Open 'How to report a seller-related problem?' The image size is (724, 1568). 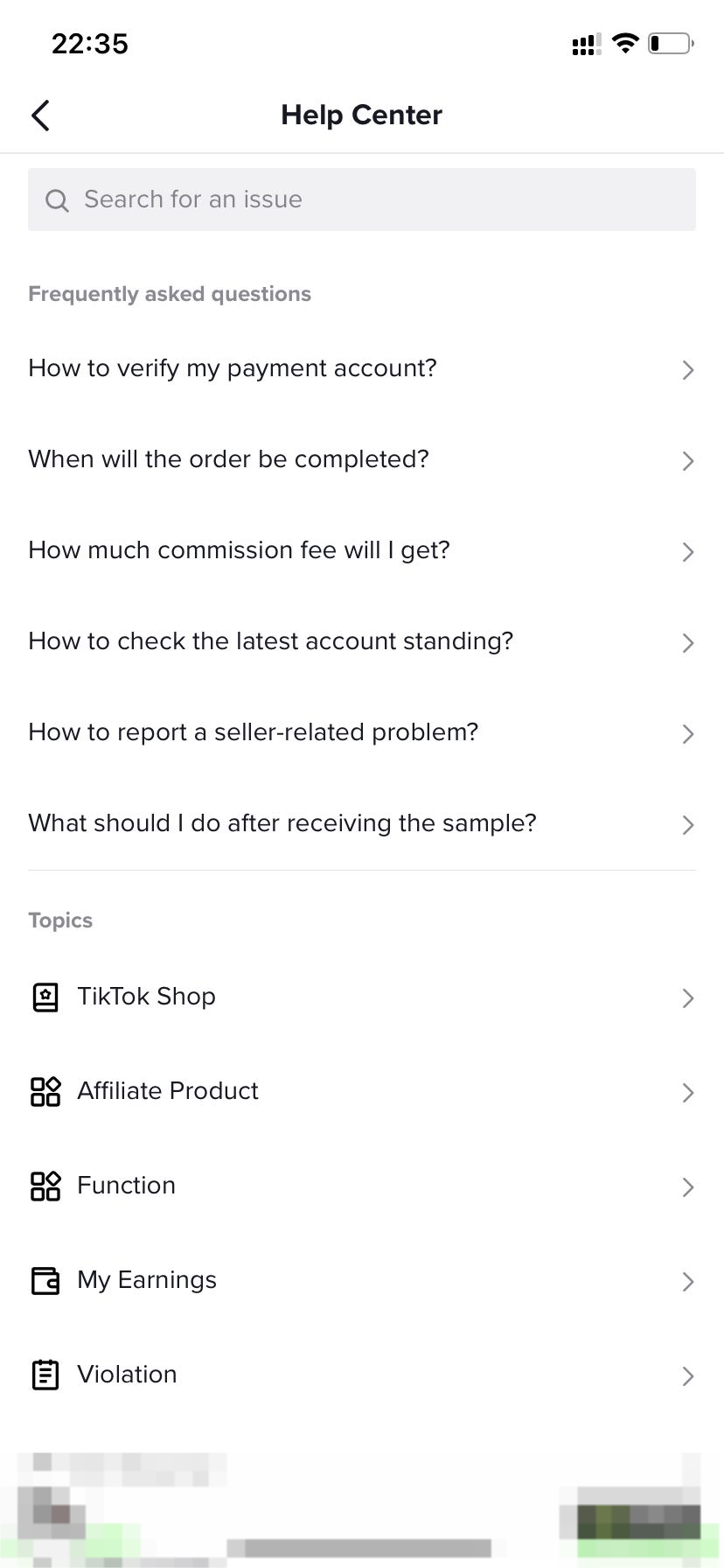(254, 732)
